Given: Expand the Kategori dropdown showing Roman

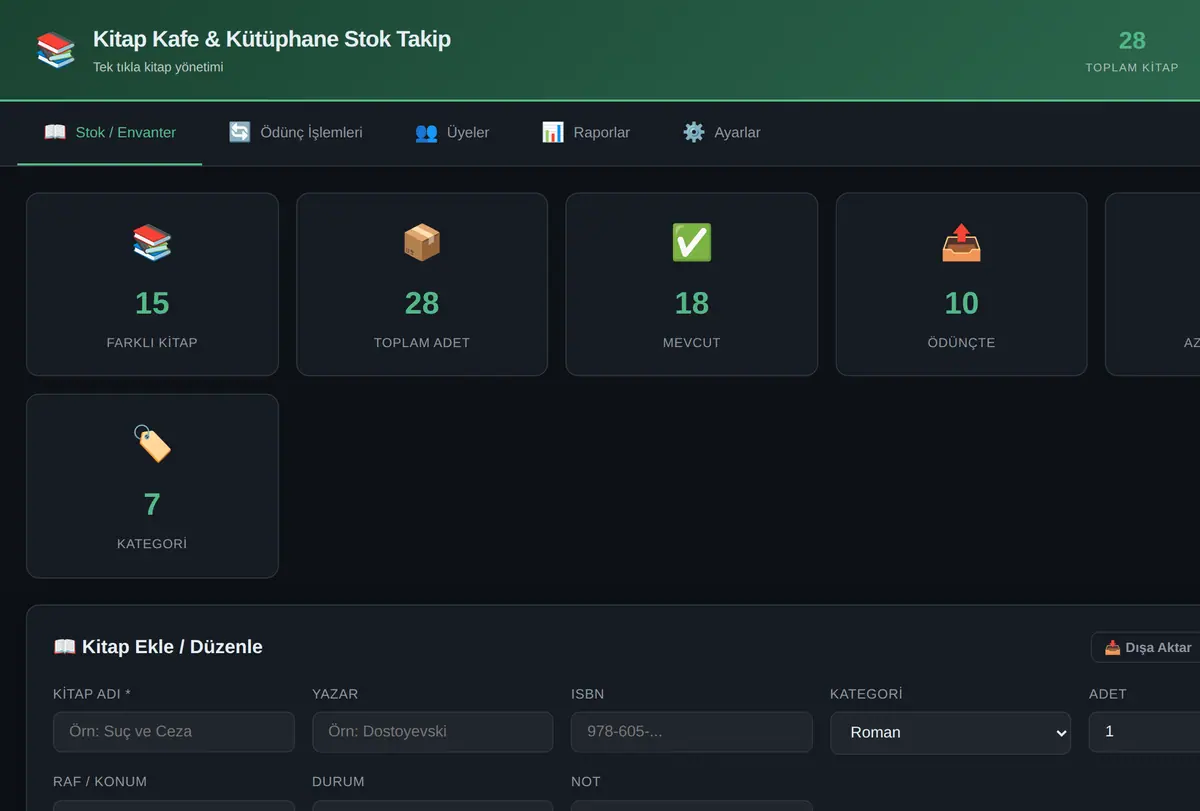Looking at the screenshot, I should point(950,732).
